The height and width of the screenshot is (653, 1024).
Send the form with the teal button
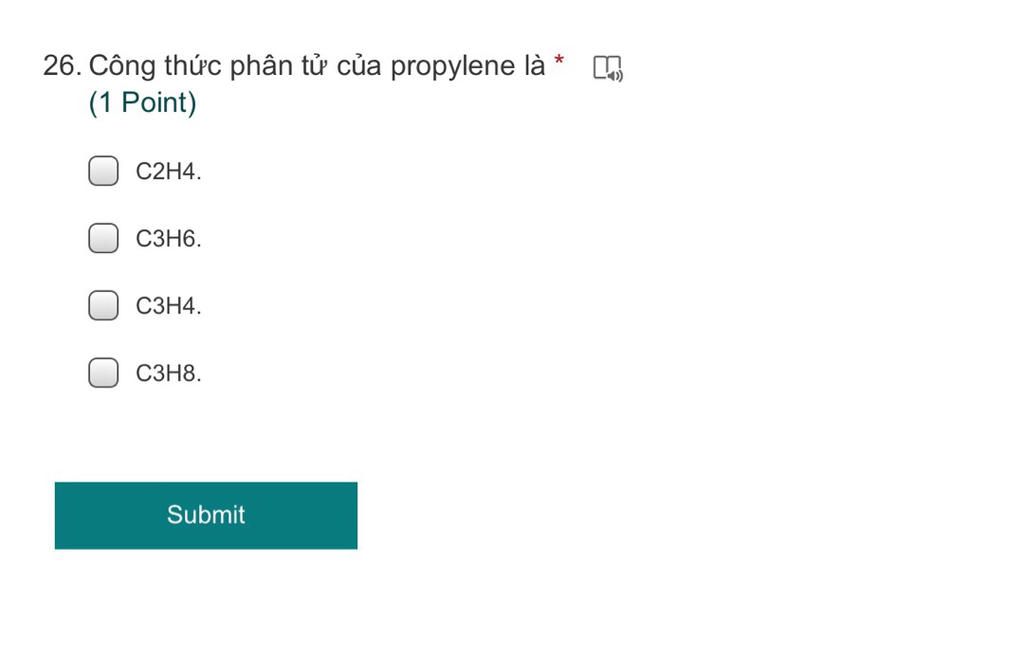click(206, 515)
